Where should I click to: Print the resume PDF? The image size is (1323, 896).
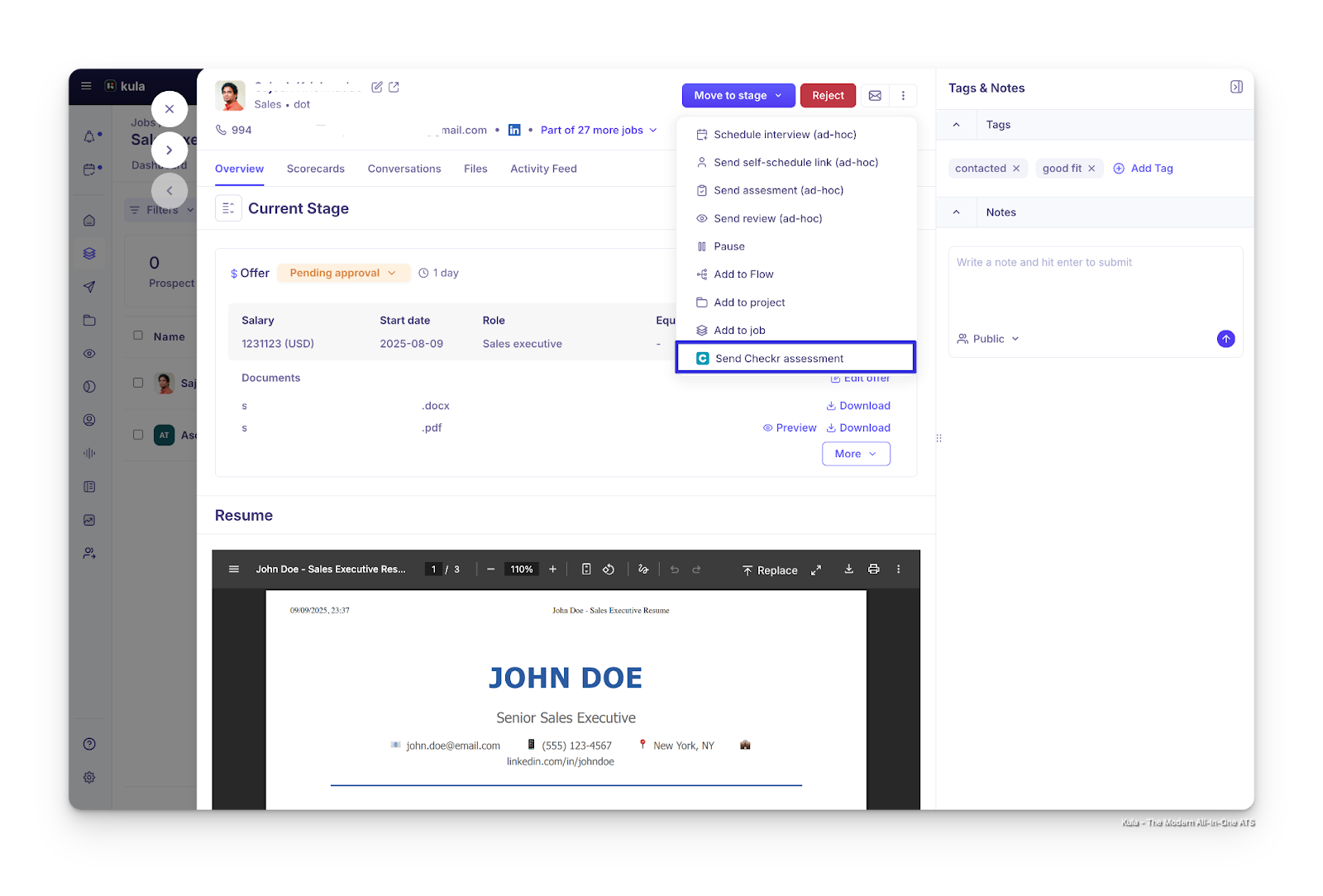coord(873,569)
